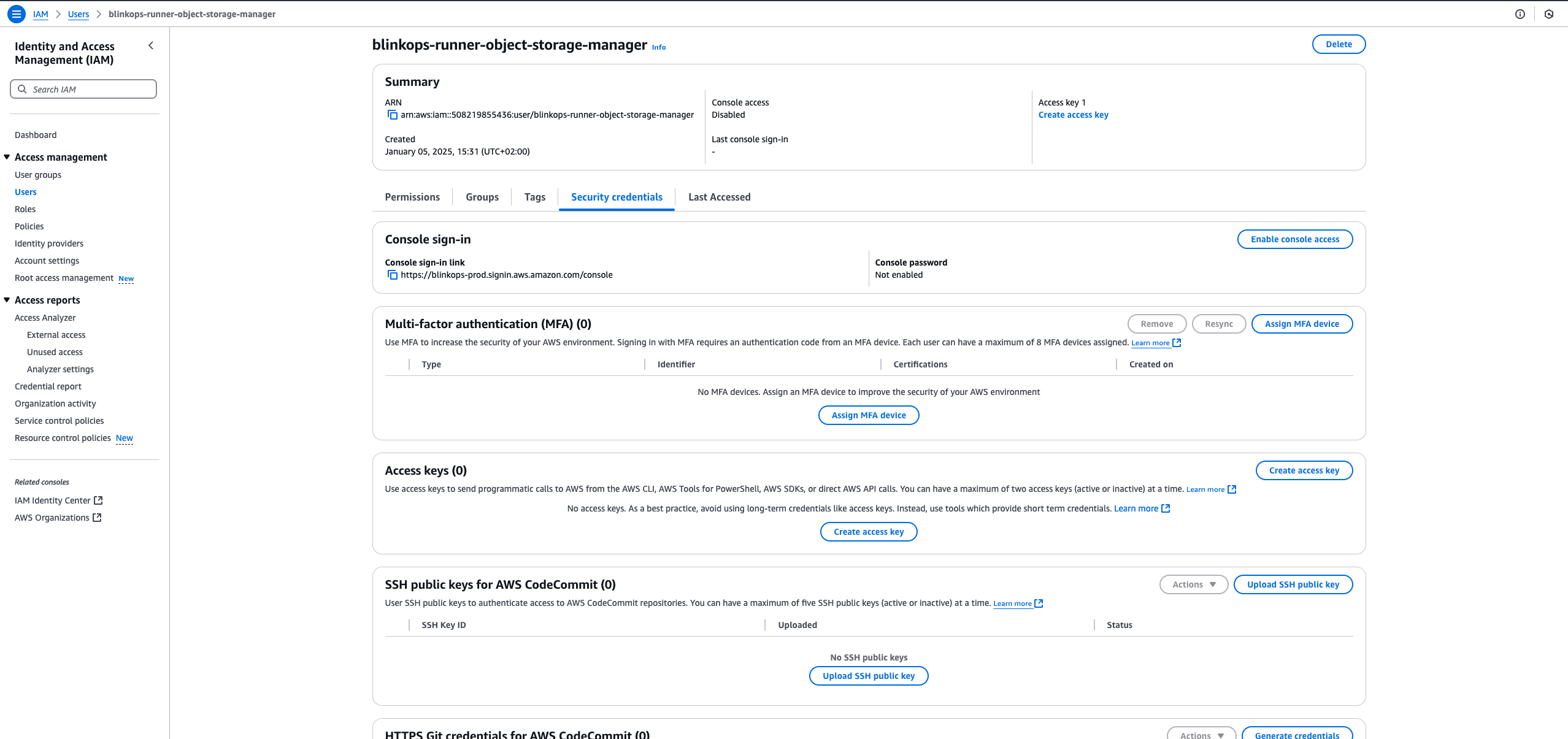Copy the user ARN with copy icon

click(393, 115)
